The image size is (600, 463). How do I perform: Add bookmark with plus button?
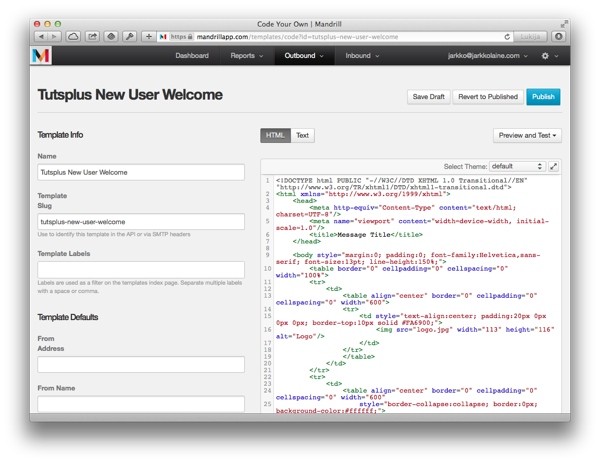(x=148, y=37)
